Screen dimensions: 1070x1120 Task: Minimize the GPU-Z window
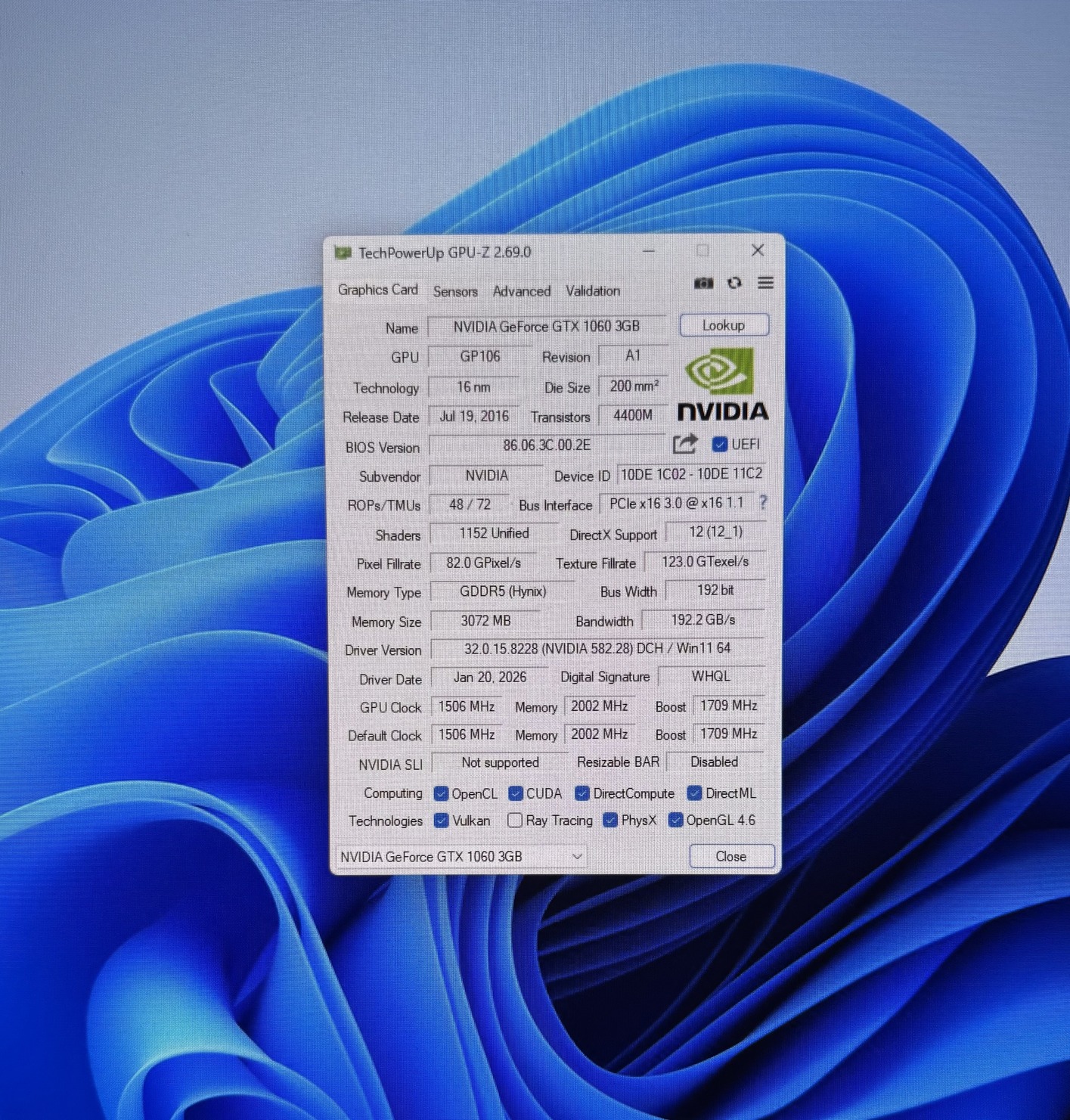pos(649,250)
